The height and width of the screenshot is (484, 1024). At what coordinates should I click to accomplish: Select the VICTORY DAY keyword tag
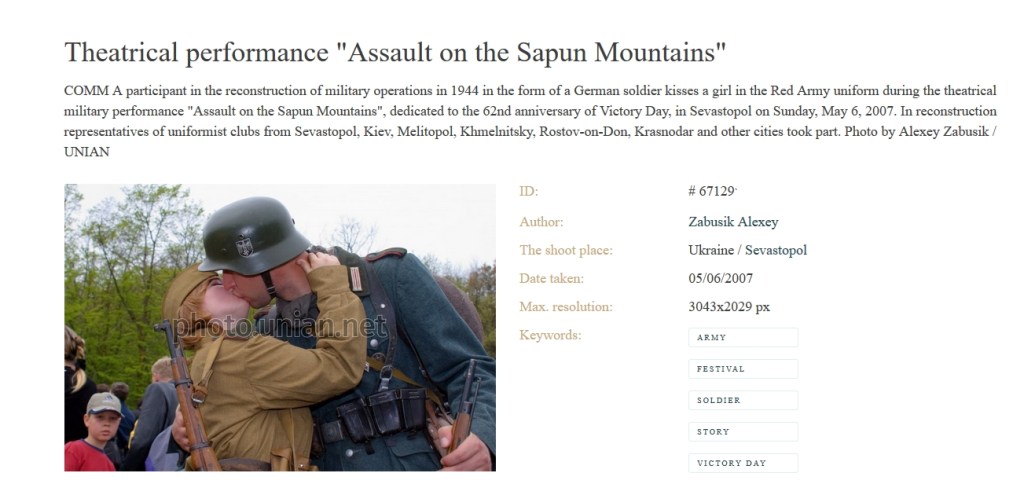tap(742, 463)
